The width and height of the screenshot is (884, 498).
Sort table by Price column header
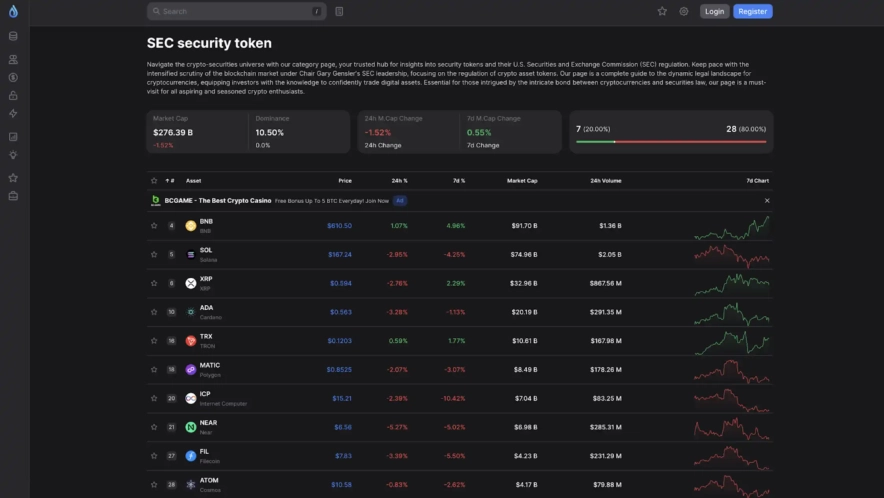[x=344, y=181]
